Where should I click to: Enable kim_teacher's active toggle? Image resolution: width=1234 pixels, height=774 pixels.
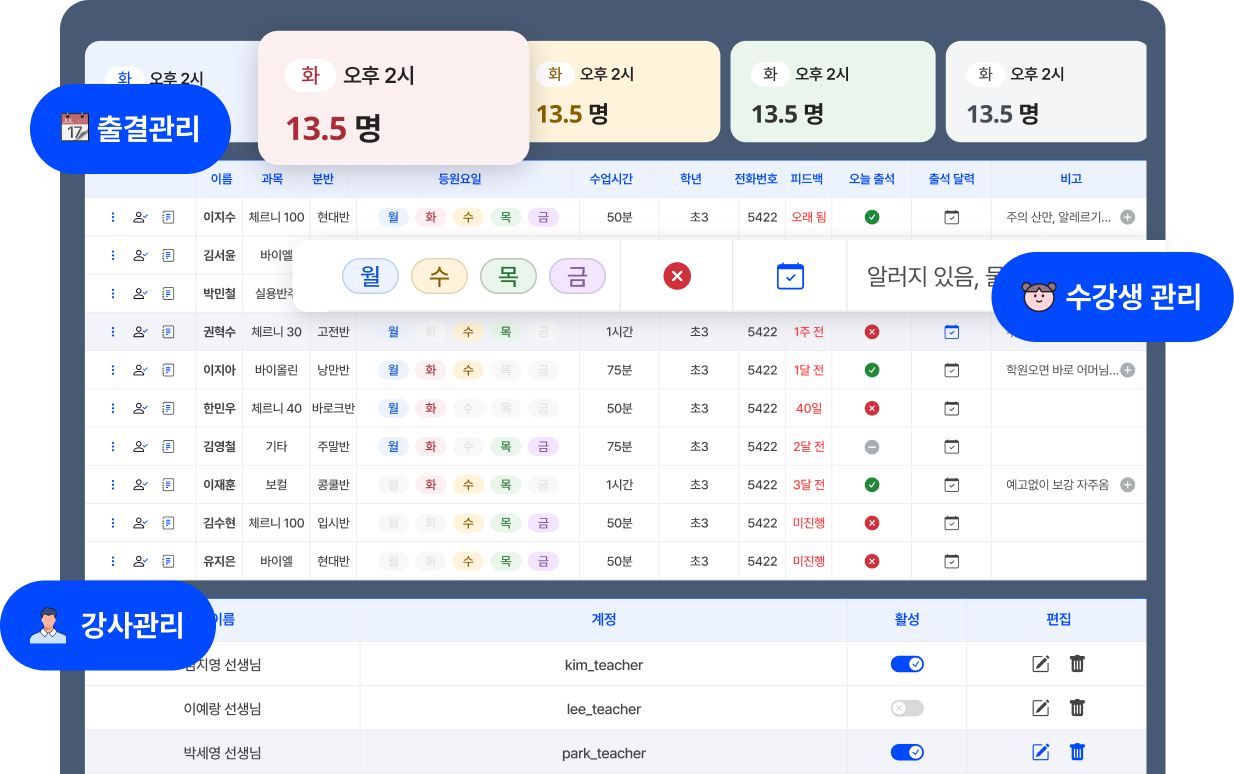(x=906, y=664)
